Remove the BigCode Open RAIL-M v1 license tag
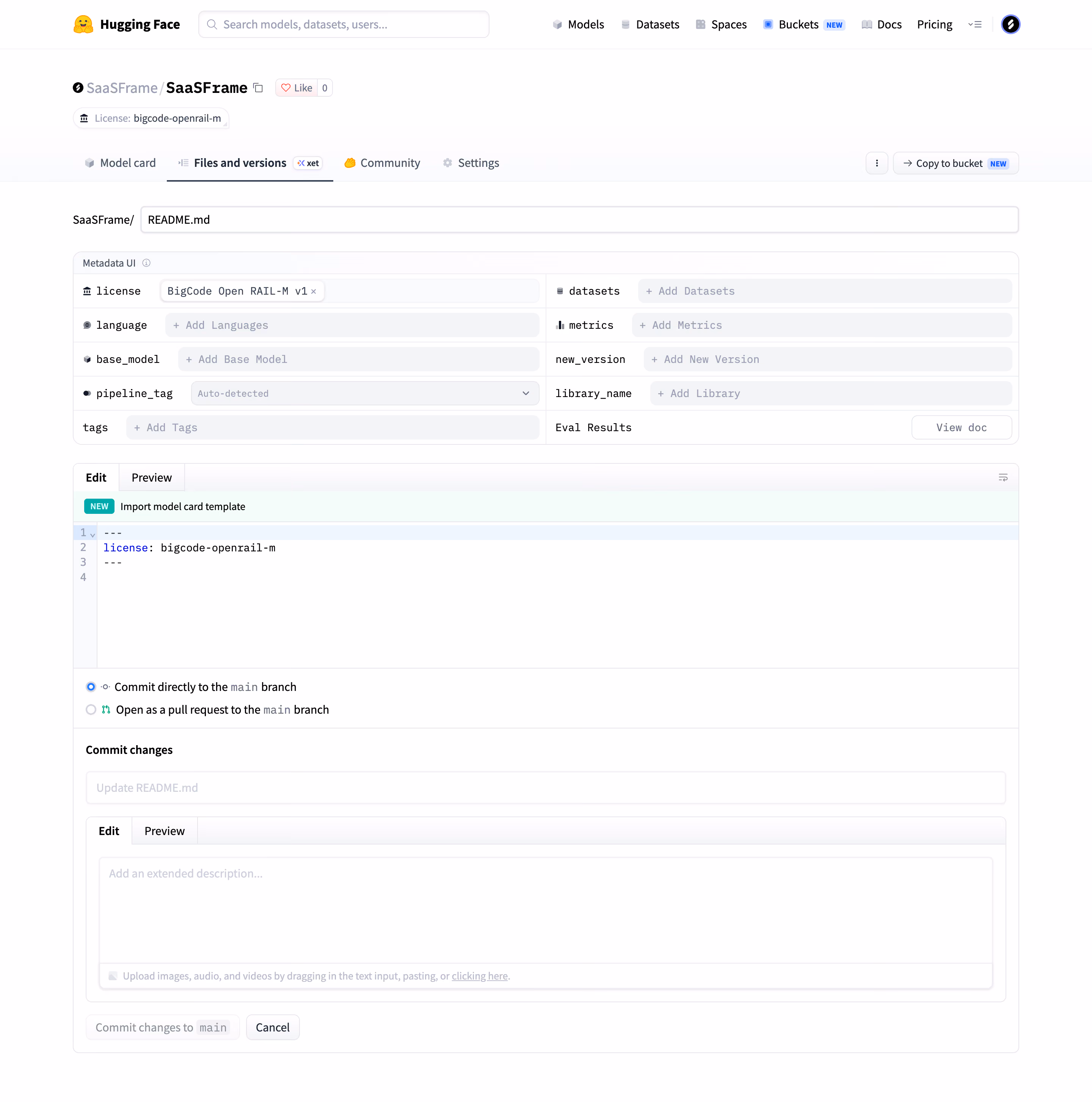 click(x=314, y=292)
